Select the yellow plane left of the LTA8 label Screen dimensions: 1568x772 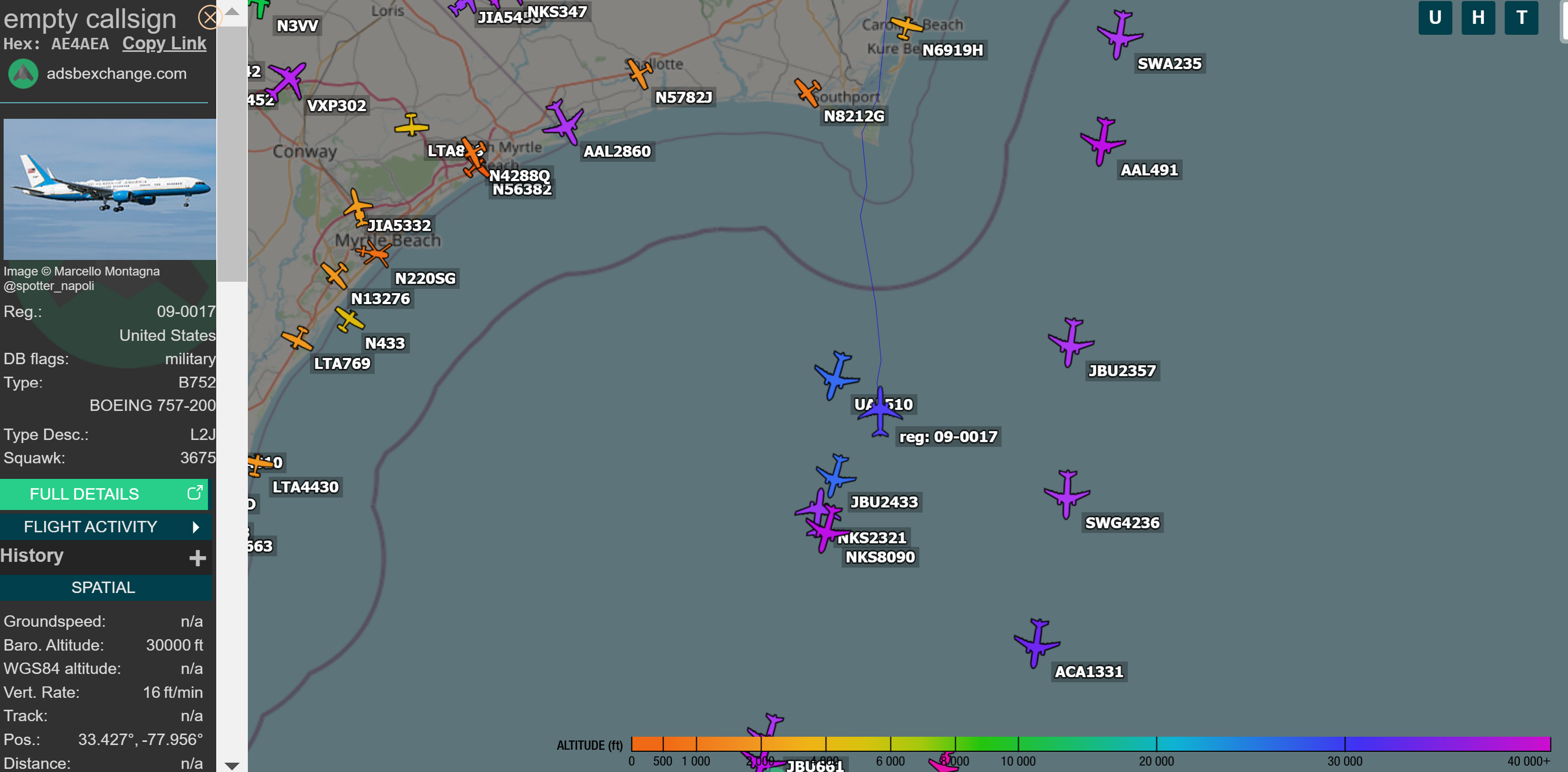(x=412, y=125)
